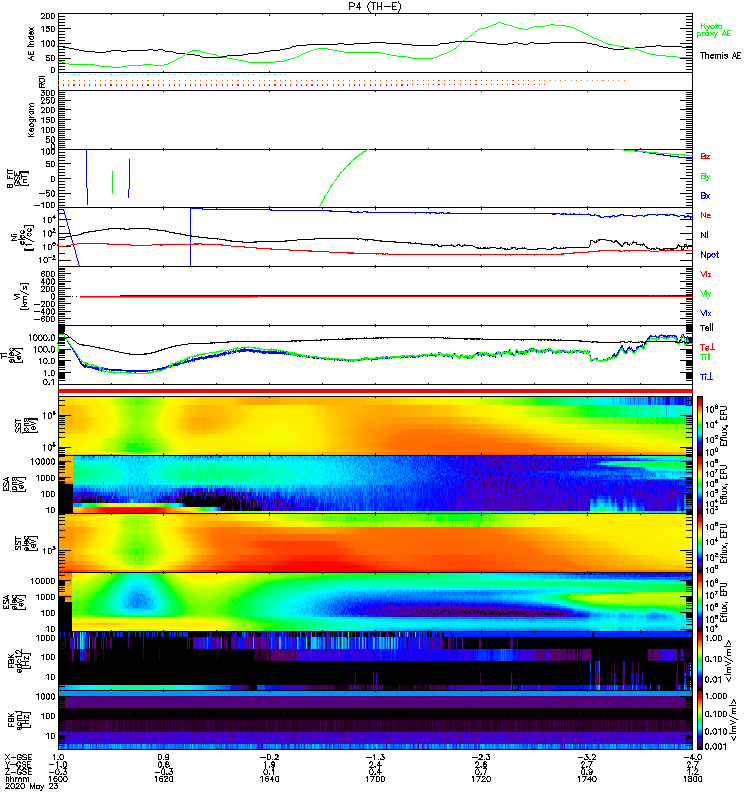Select the blue "Ti⊥" temperature legend label
750x800 pixels.
point(706,377)
